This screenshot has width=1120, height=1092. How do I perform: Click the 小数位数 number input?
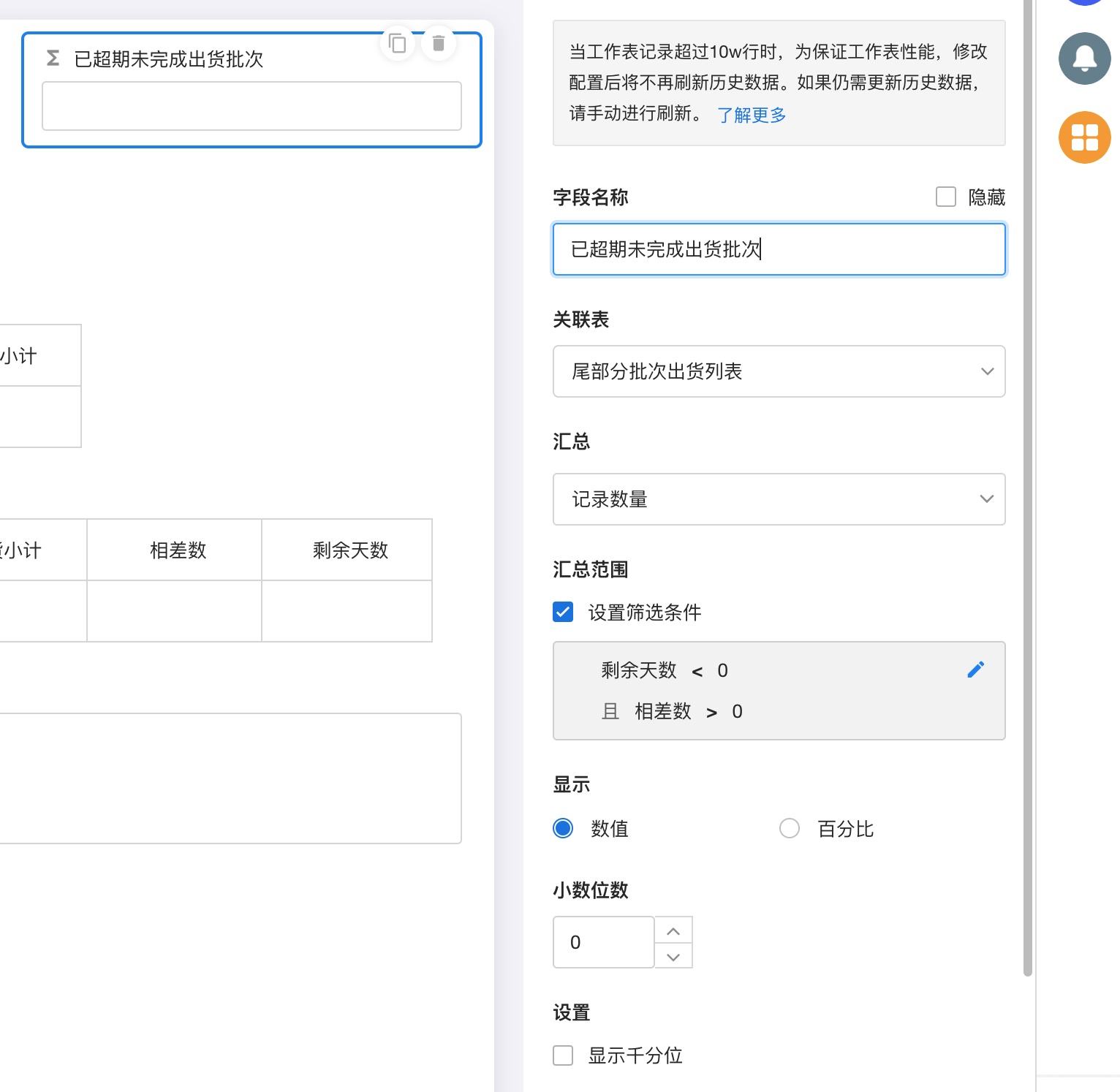tap(604, 942)
